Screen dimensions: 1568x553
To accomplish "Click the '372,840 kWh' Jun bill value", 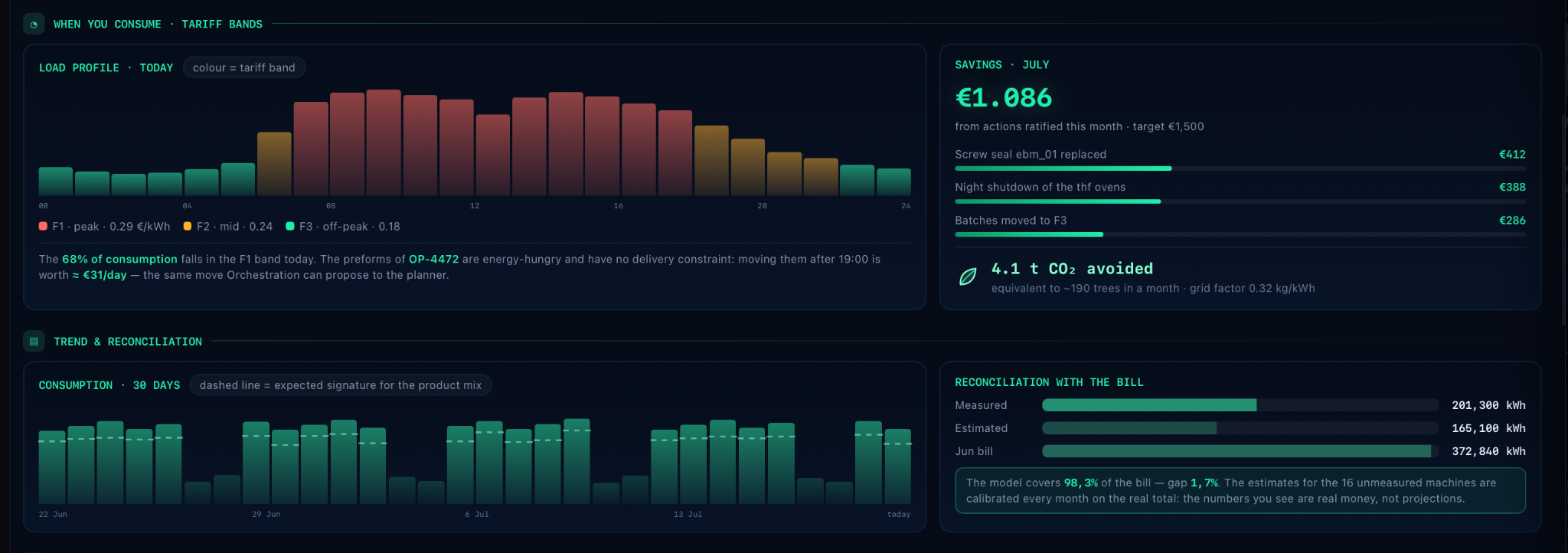I will tap(1488, 451).
